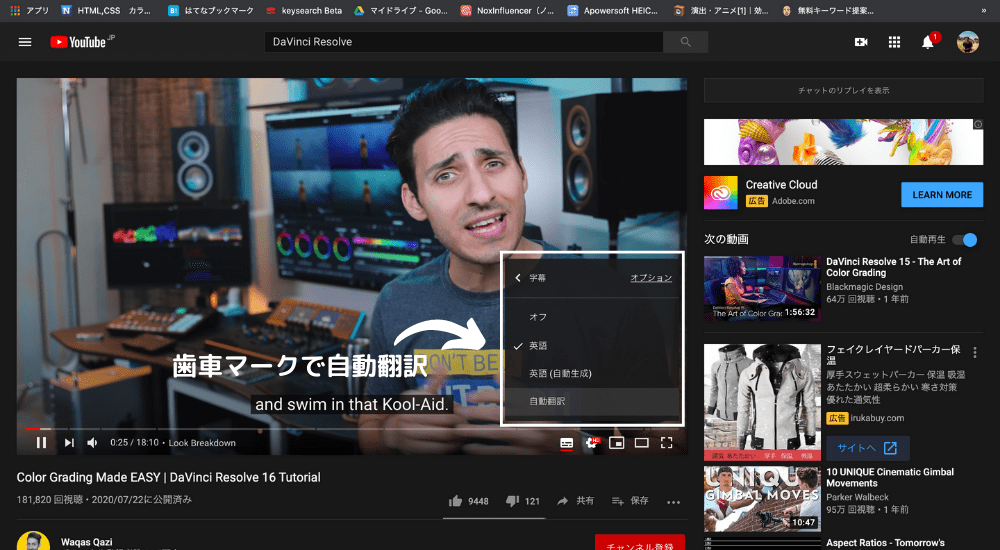Open the account avatar menu
This screenshot has width=1000, height=550.
coord(967,42)
